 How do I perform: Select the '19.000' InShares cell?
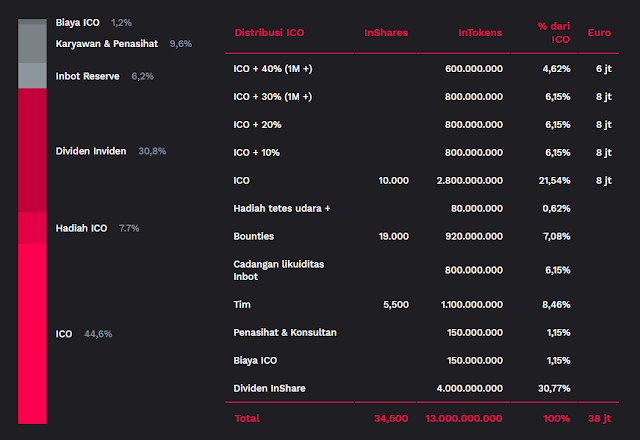click(x=393, y=236)
